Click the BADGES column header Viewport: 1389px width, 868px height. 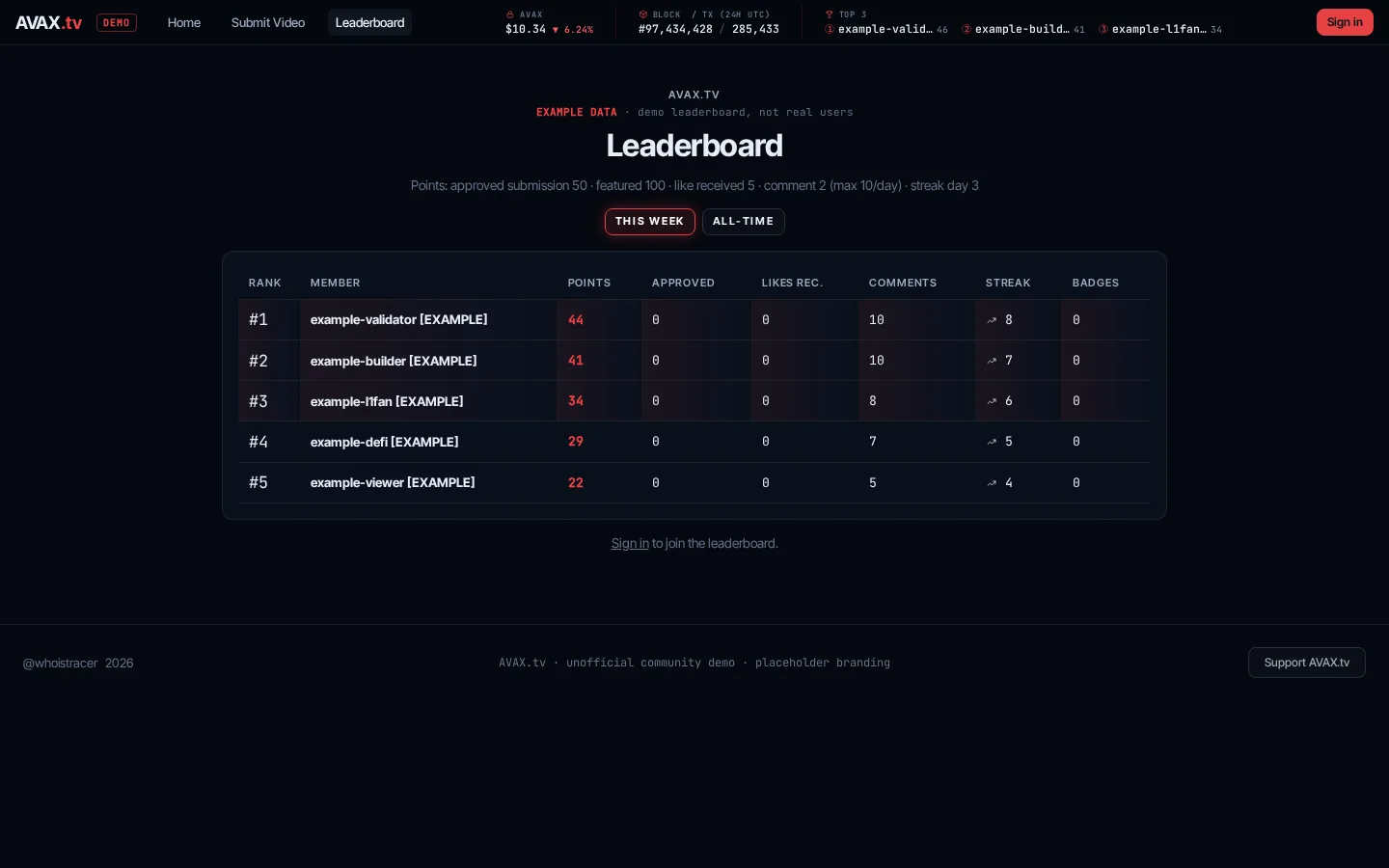tap(1096, 284)
